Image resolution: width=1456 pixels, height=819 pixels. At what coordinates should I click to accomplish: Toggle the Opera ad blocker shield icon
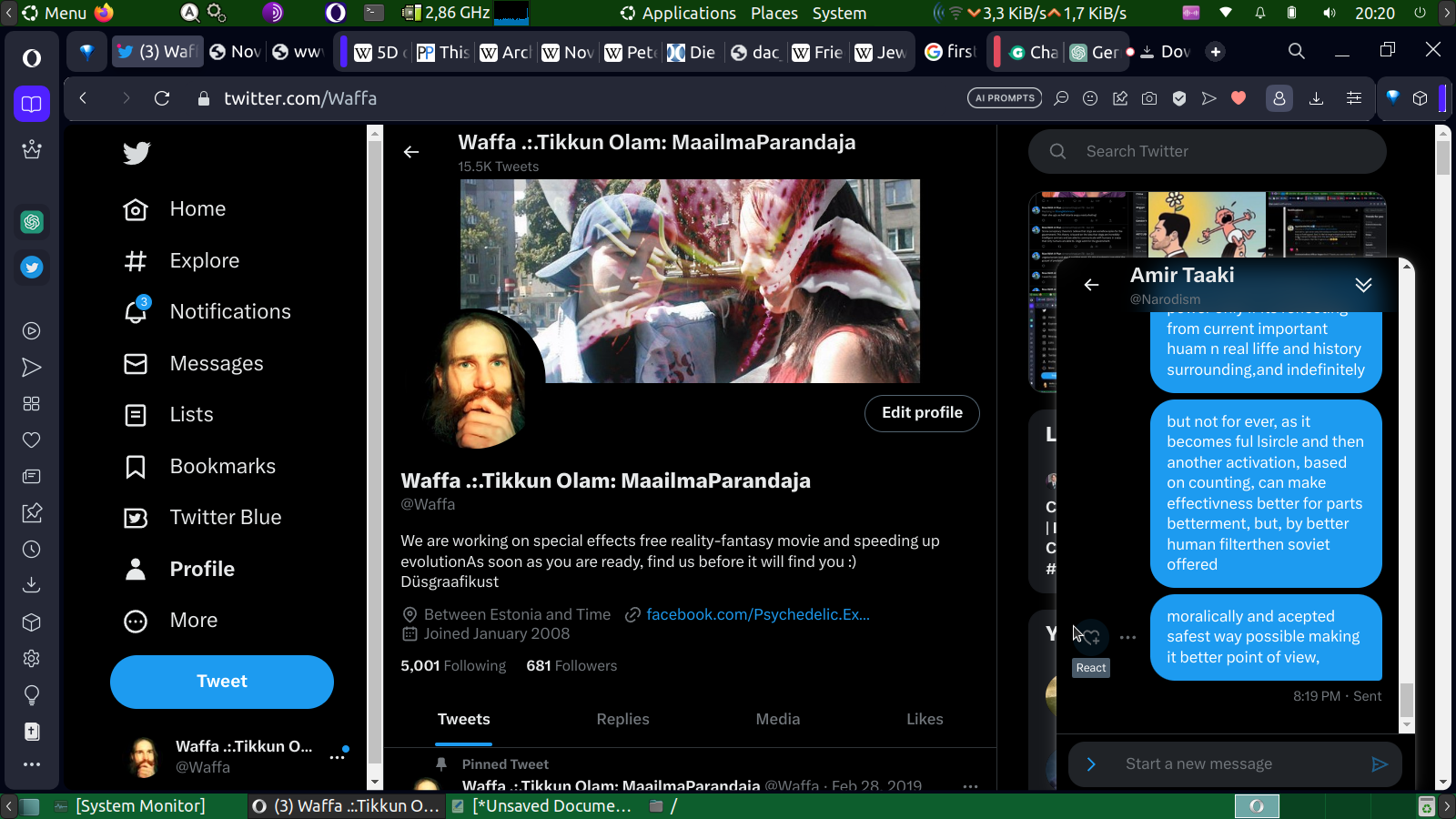(x=1179, y=98)
